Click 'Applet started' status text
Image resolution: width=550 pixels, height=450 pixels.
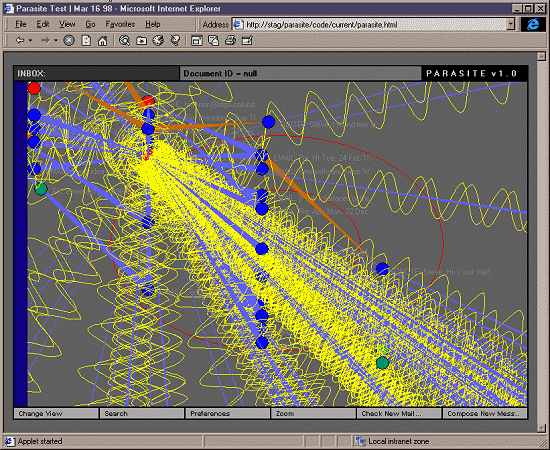(40, 441)
